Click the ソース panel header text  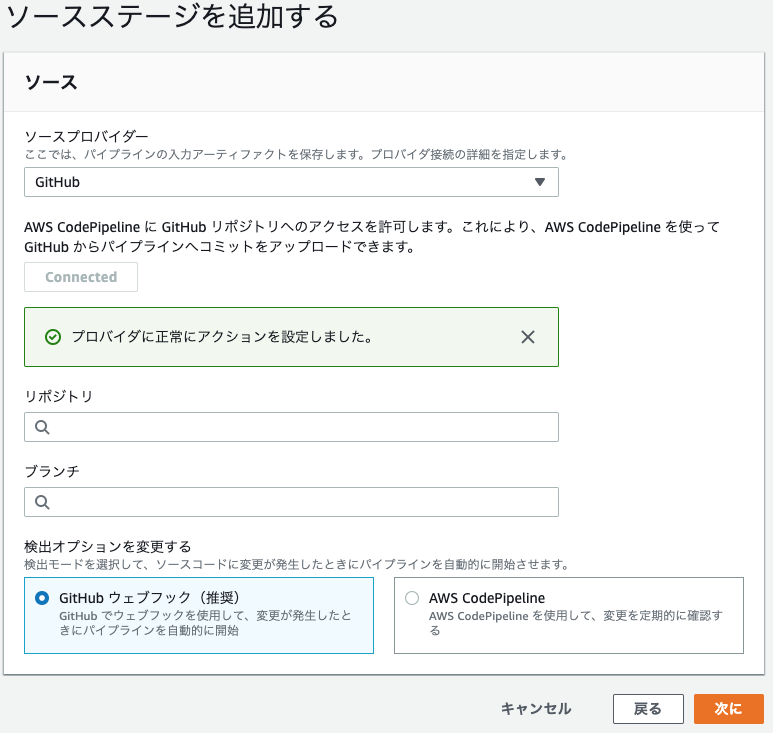coord(51,82)
